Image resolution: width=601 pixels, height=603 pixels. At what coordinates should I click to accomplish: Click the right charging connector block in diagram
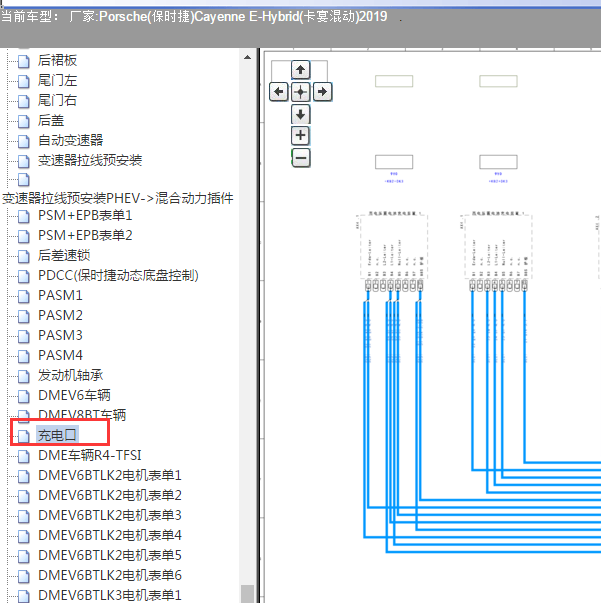click(498, 247)
